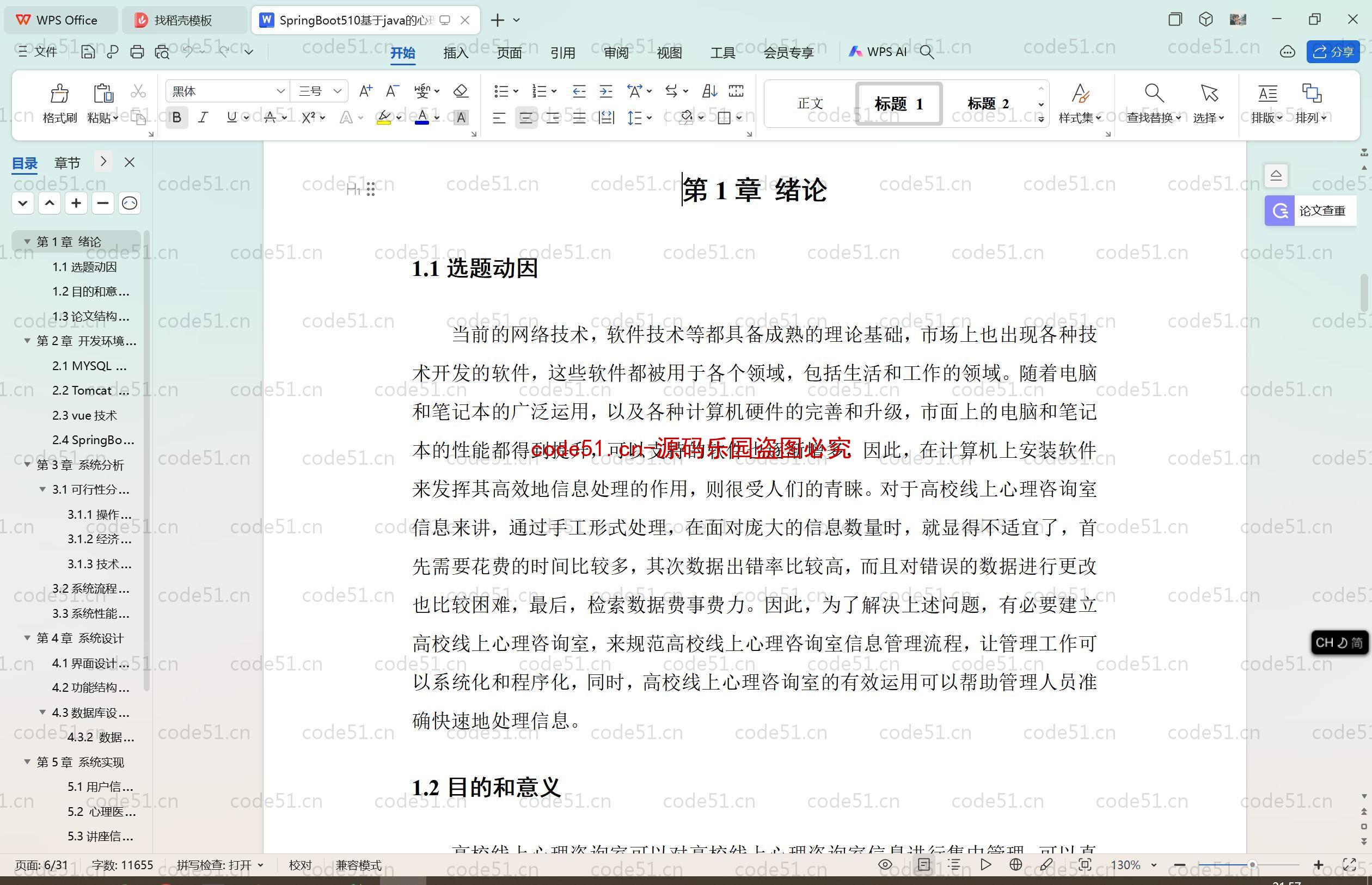Open the line spacing dropdown
This screenshot has width=1372, height=885.
point(649,118)
